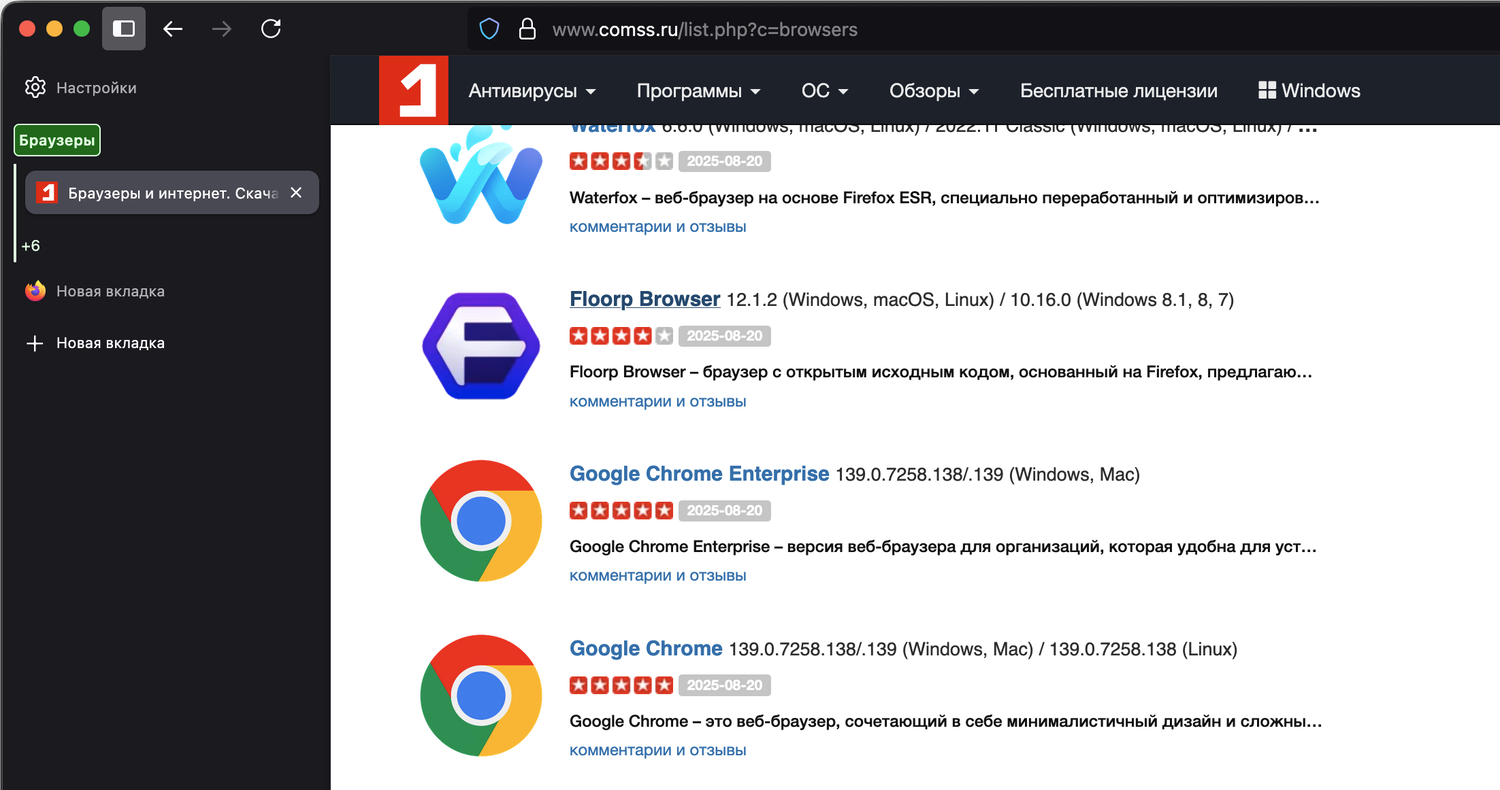Click the description "Floorp Browser – браузер с открытым"
Image resolution: width=1500 pixels, height=790 pixels.
pos(941,373)
